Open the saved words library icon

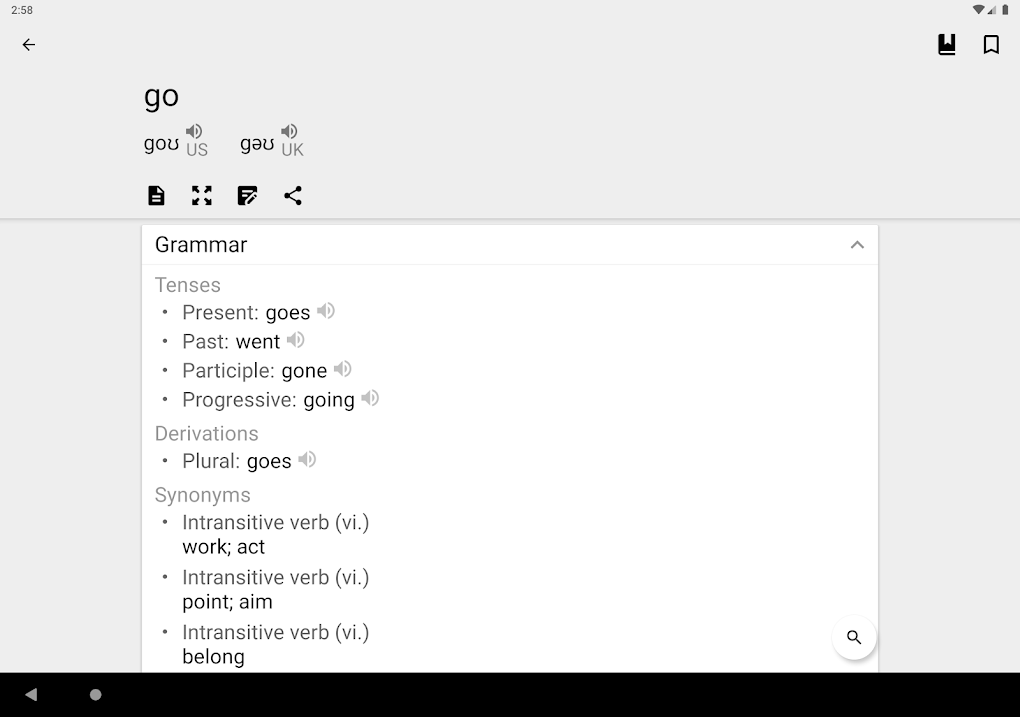[x=946, y=44]
